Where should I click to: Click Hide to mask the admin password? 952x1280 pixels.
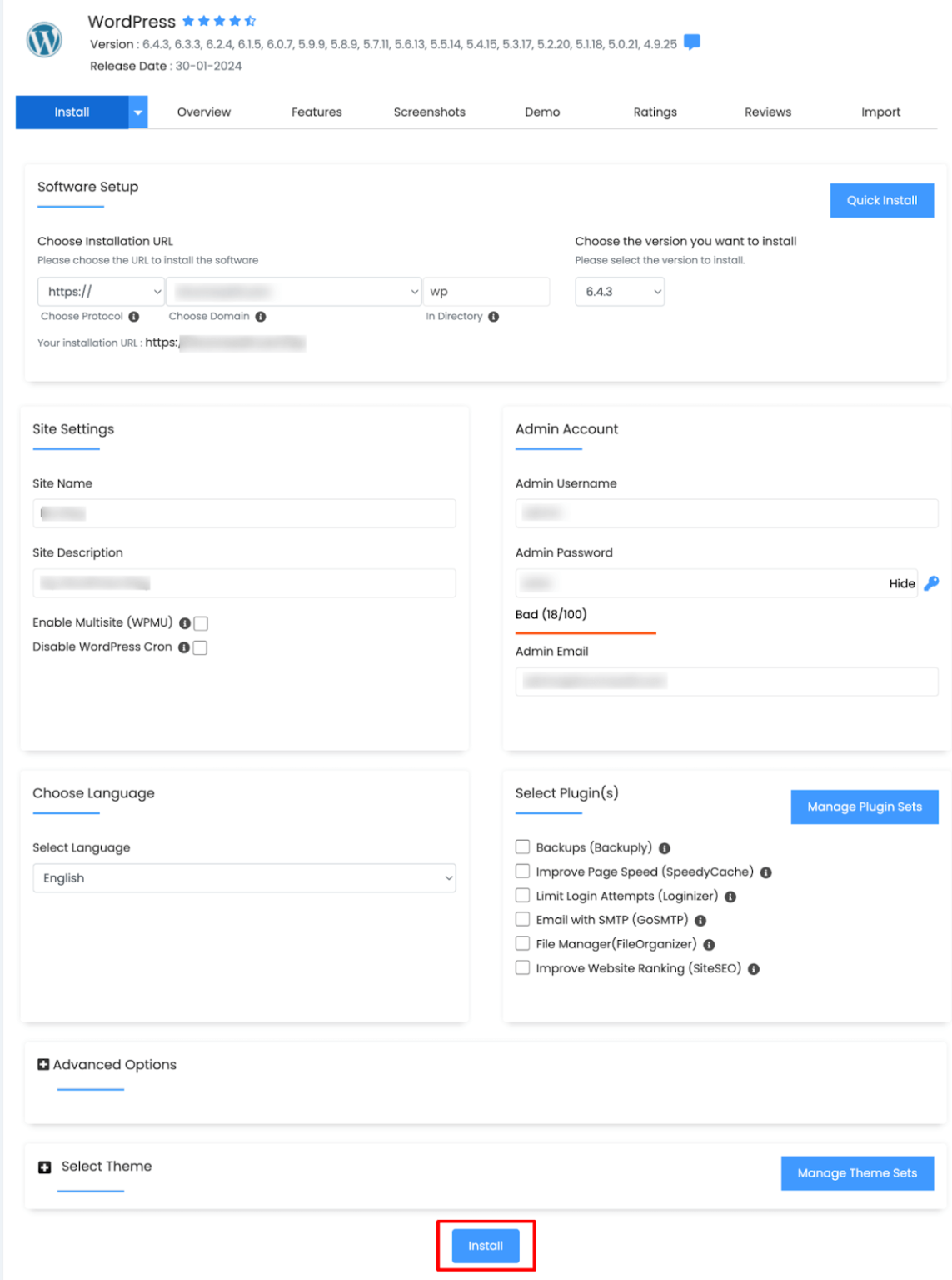coord(902,583)
